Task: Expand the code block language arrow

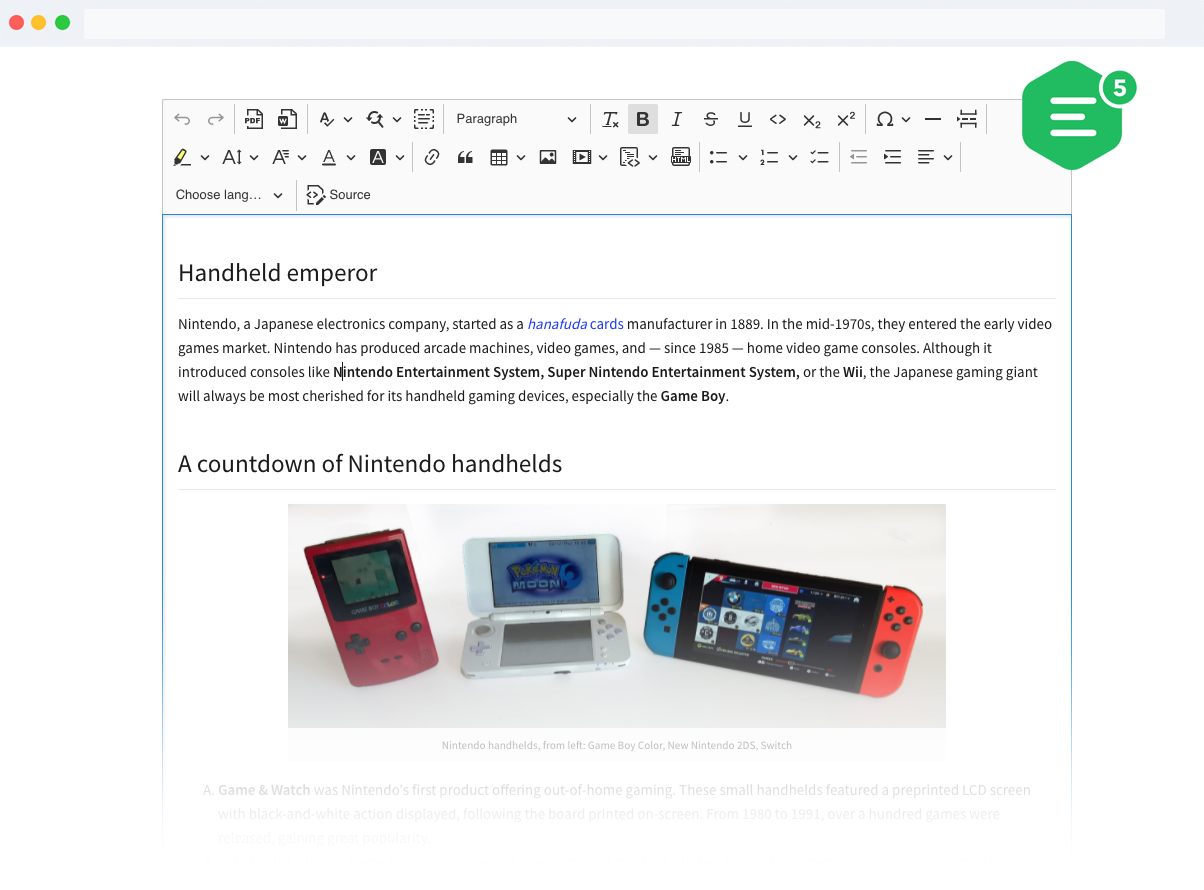Action: [653, 157]
